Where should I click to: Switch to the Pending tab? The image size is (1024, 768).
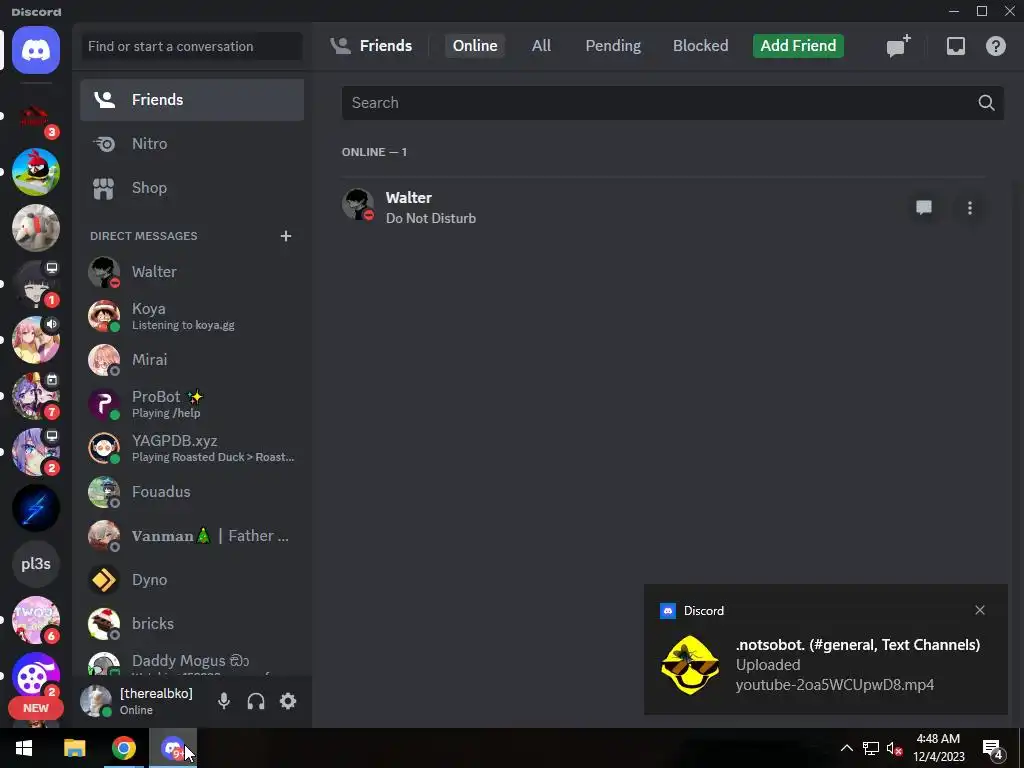tap(613, 46)
